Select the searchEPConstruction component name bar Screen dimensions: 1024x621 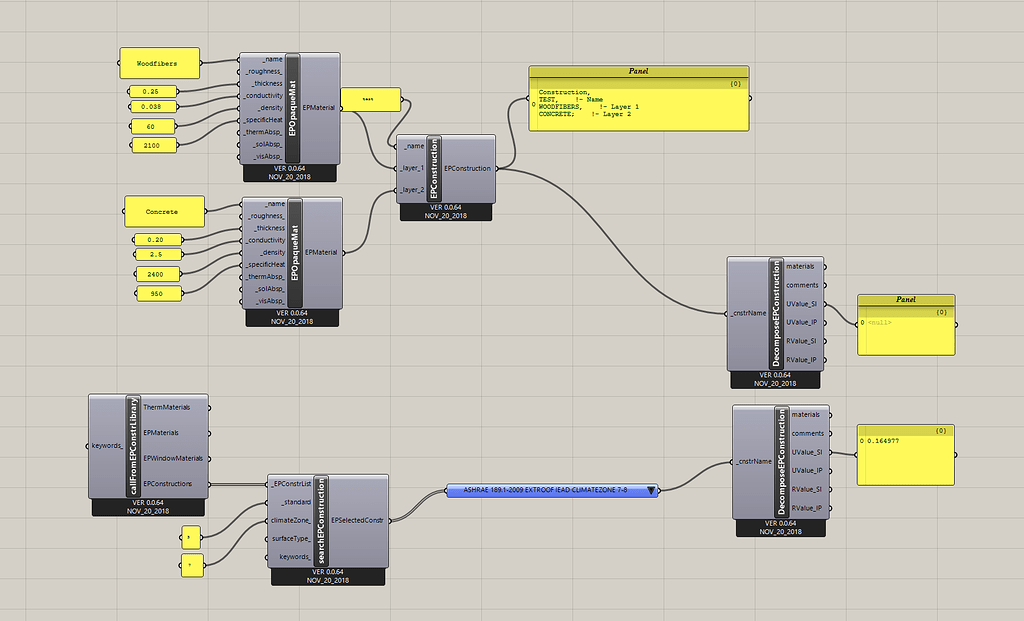[321, 520]
